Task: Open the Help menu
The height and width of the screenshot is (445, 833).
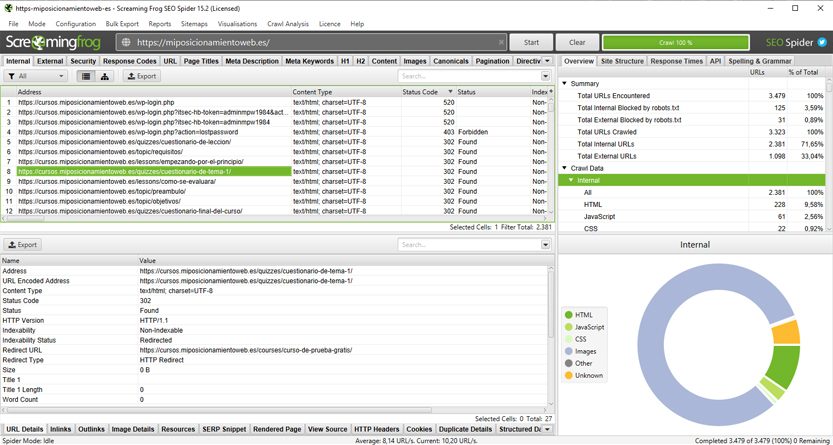Action: pos(358,24)
